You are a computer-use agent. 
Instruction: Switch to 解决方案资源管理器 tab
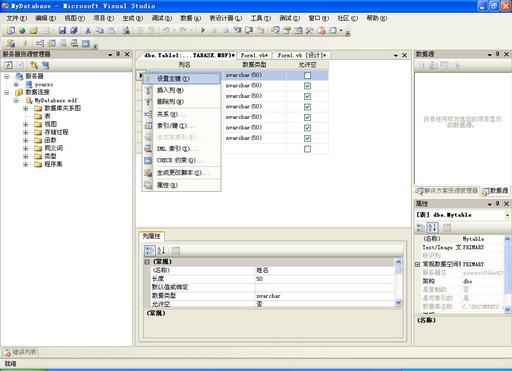(x=447, y=191)
